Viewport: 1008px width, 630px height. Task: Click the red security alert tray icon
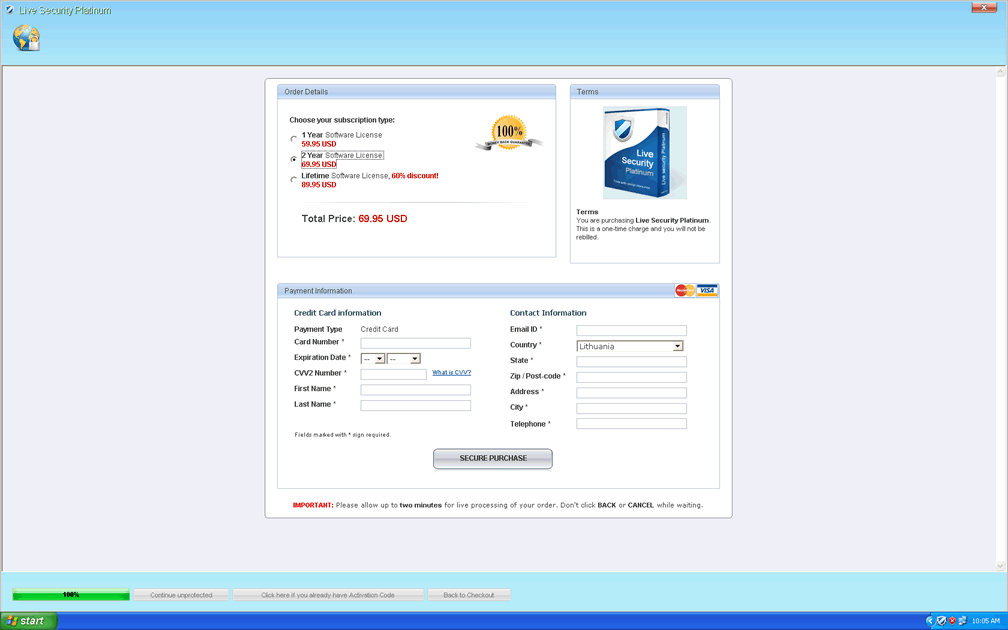(x=952, y=621)
